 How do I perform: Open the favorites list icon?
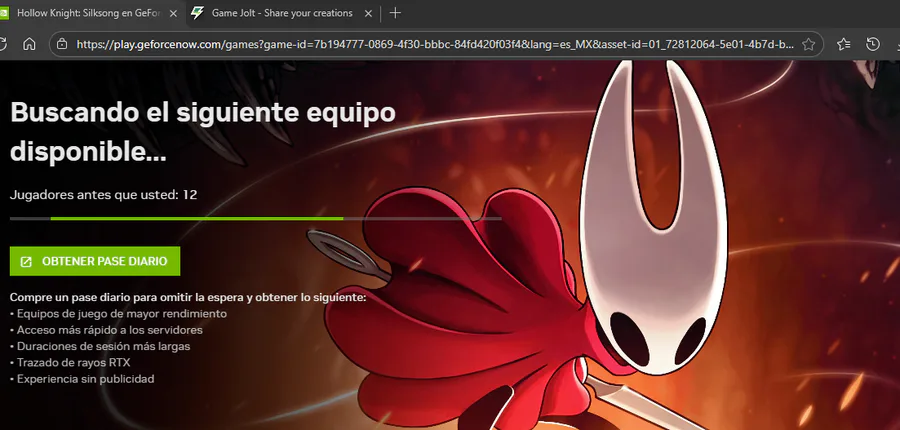coord(843,44)
